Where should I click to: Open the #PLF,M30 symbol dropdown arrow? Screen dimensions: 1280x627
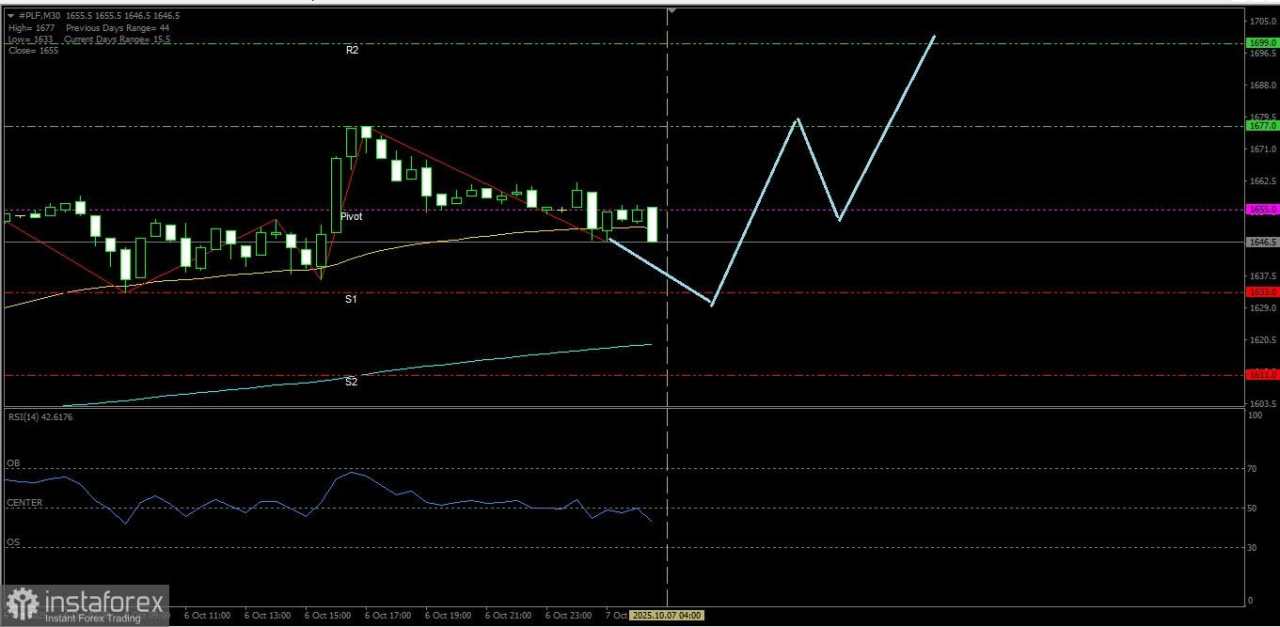pos(11,16)
